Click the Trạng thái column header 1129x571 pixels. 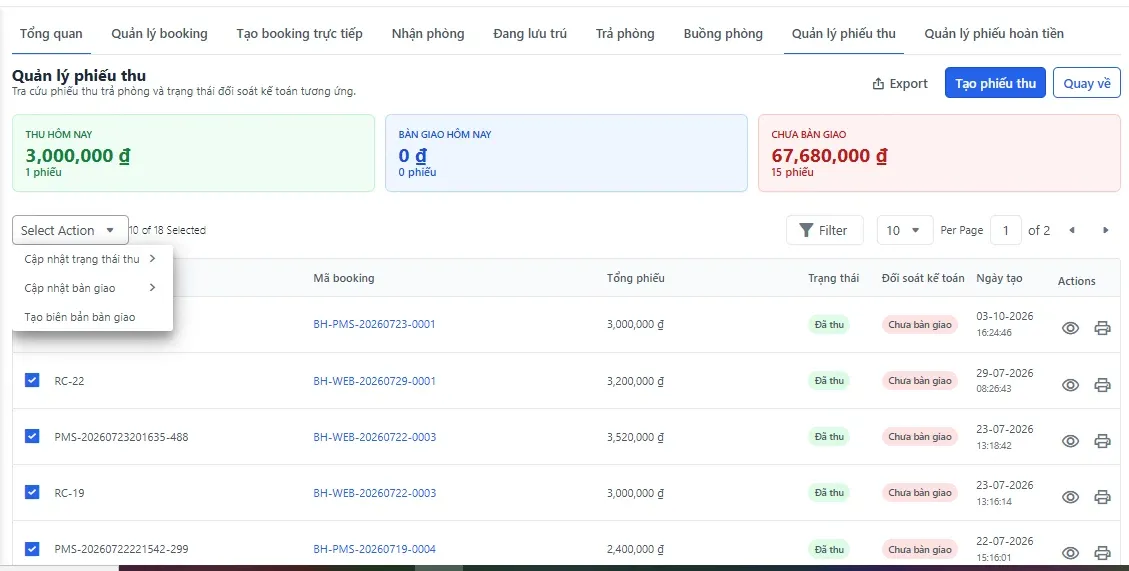point(833,278)
